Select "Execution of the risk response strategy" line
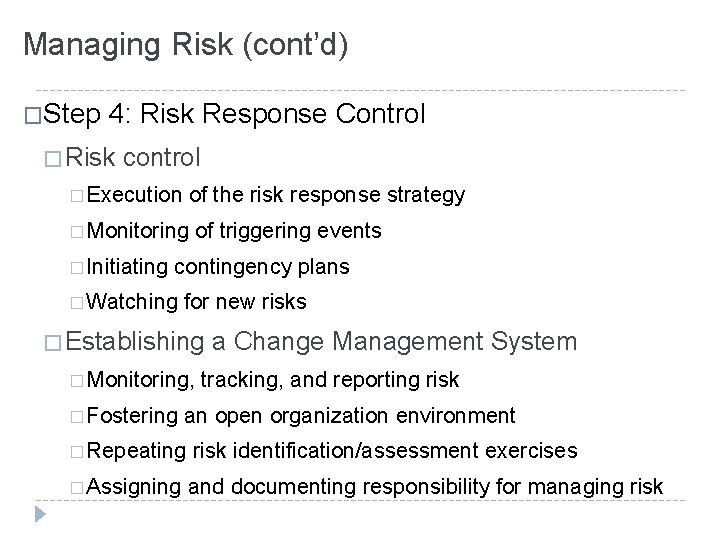 point(281,195)
